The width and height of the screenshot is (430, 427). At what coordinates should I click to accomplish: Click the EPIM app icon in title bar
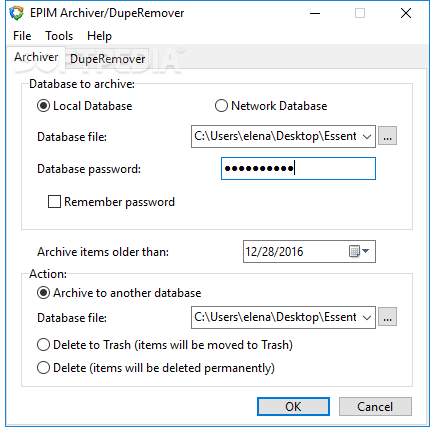(16, 13)
